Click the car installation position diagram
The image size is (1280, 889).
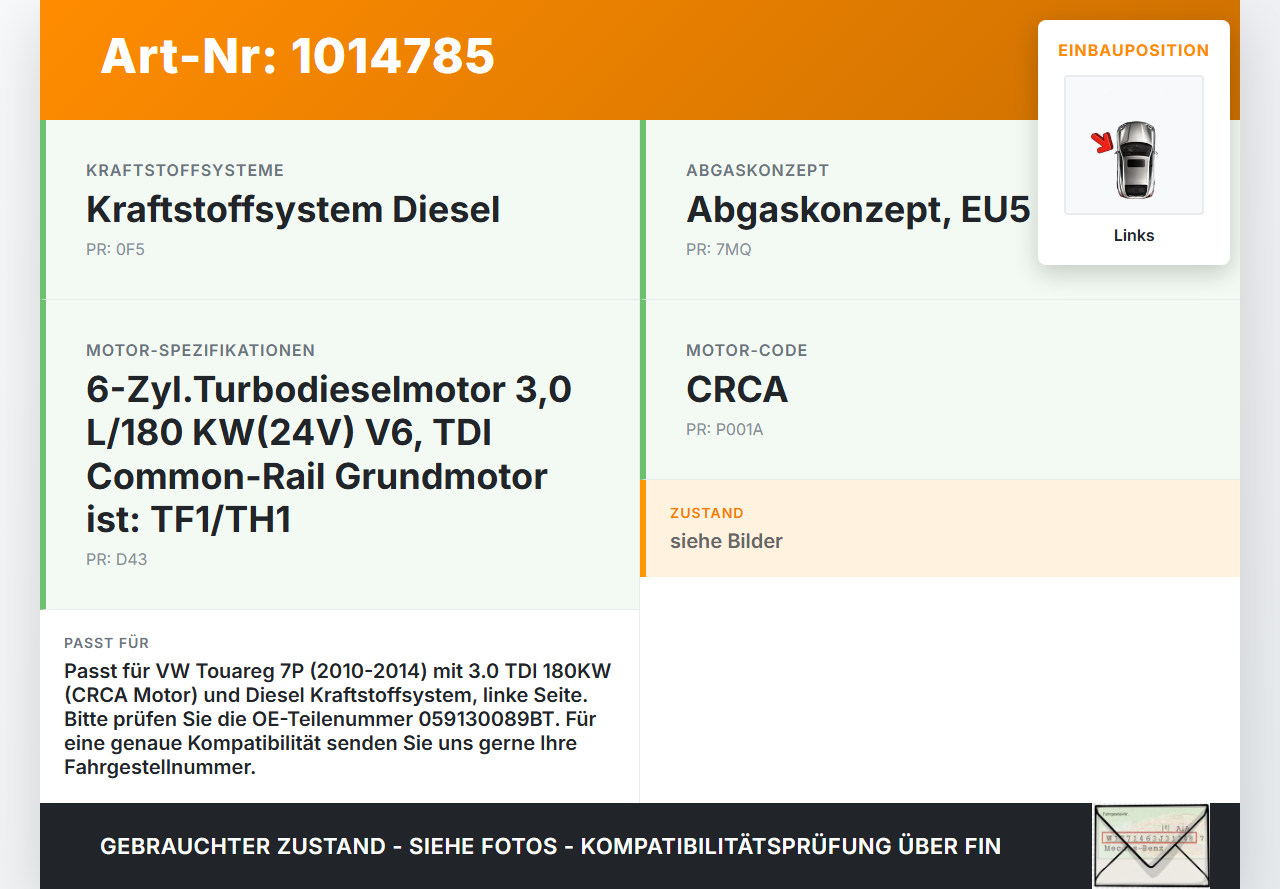[1133, 144]
